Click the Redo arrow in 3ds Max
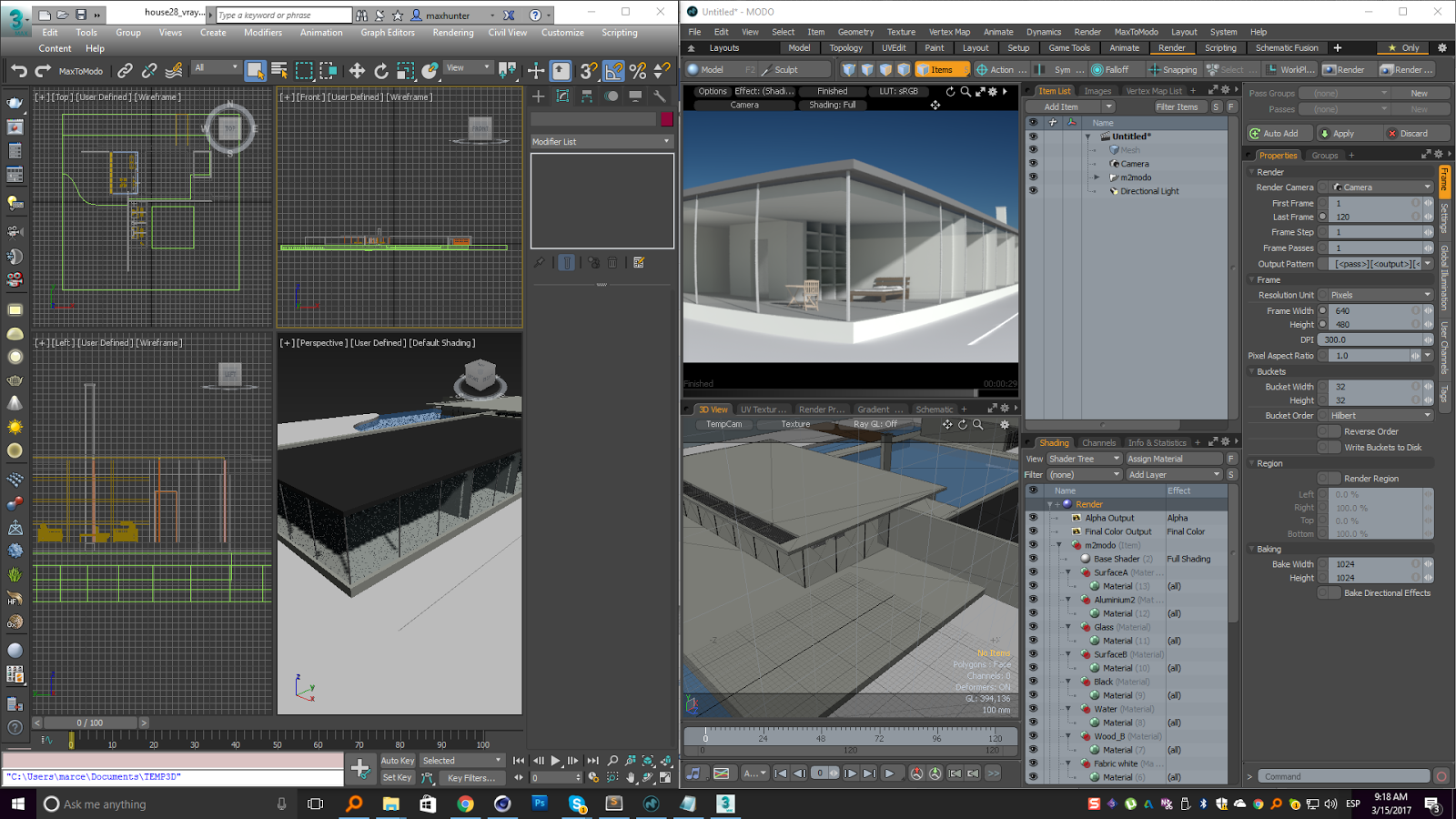Screen dimensions: 1456x819 click(42, 70)
